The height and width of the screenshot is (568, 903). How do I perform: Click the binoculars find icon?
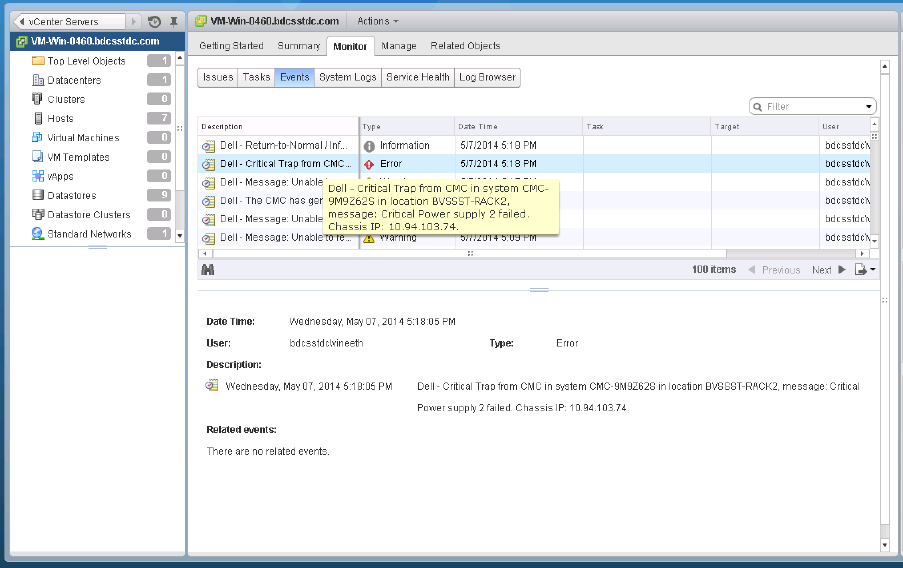[208, 270]
